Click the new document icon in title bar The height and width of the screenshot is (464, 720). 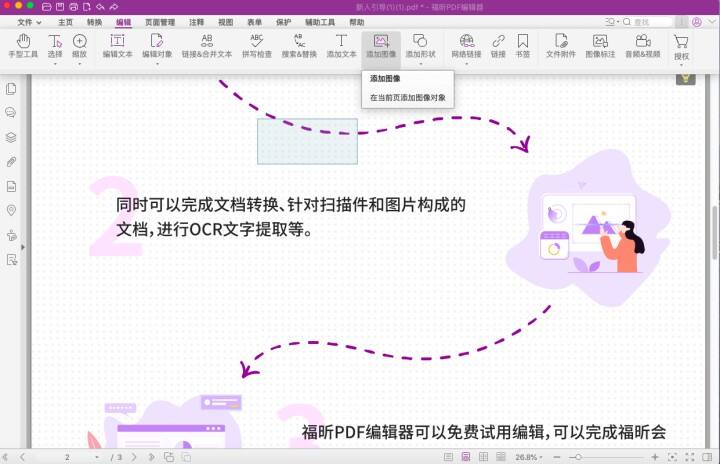(87, 6)
